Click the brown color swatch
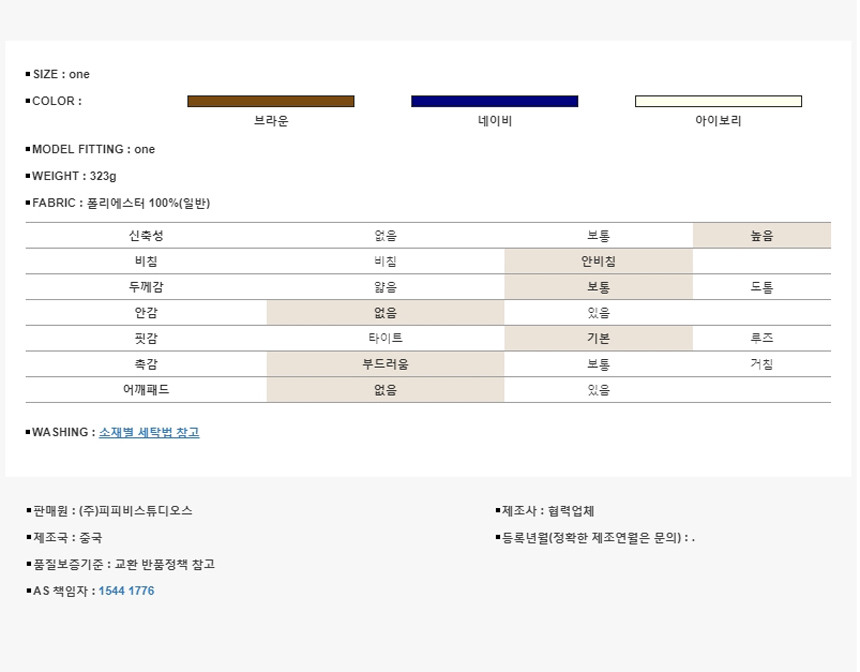The width and height of the screenshot is (860, 672). tap(271, 101)
